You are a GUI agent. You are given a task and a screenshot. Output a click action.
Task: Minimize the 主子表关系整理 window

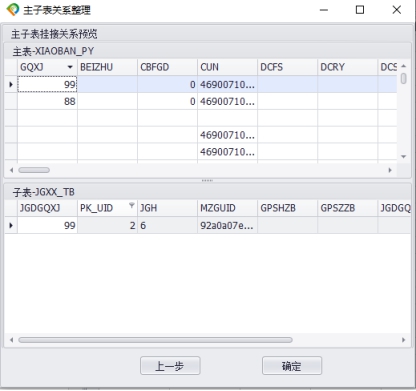coord(324,10)
